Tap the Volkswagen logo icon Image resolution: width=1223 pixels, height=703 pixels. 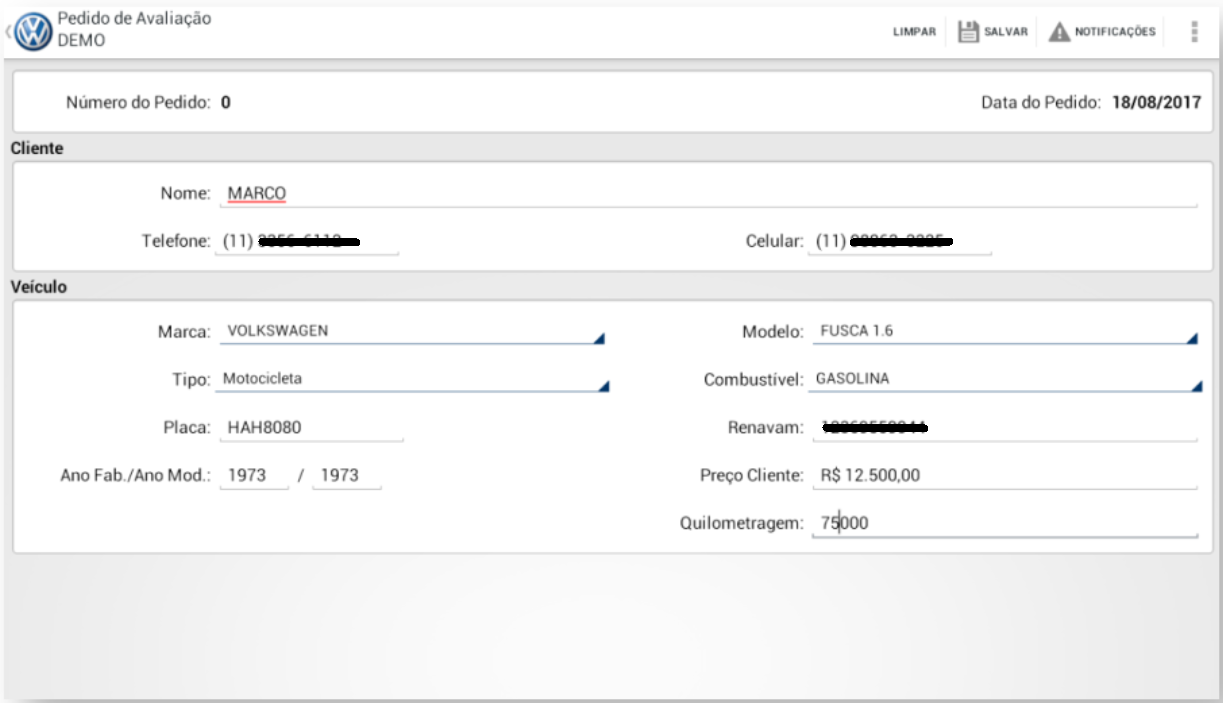point(33,31)
